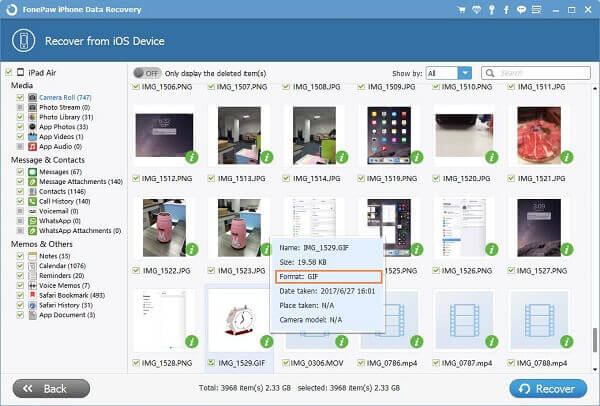Click the IMG_1526.PNG file name
The width and height of the screenshot is (600, 406).
pyautogui.click(x=467, y=271)
